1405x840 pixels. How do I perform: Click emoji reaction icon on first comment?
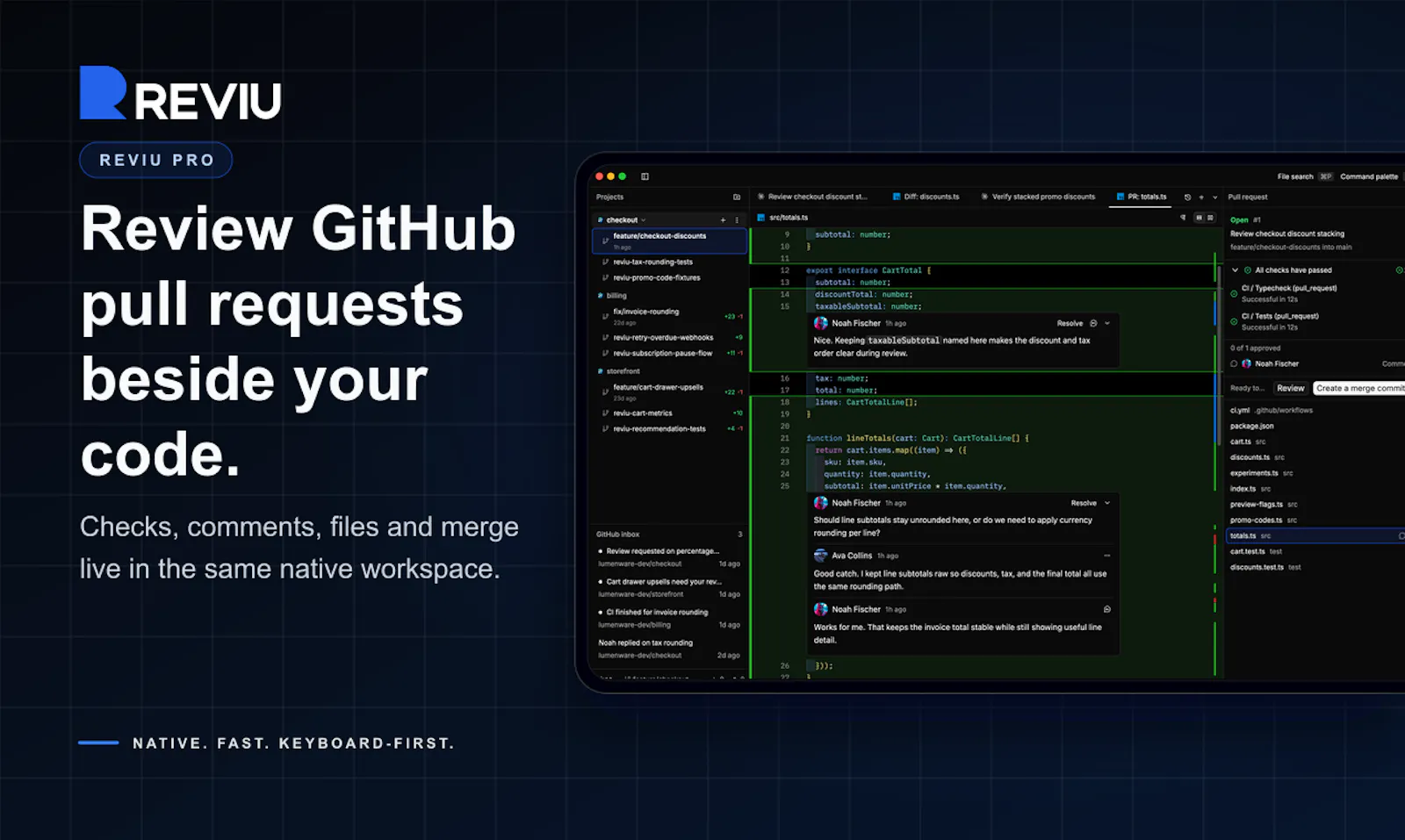[1093, 323]
